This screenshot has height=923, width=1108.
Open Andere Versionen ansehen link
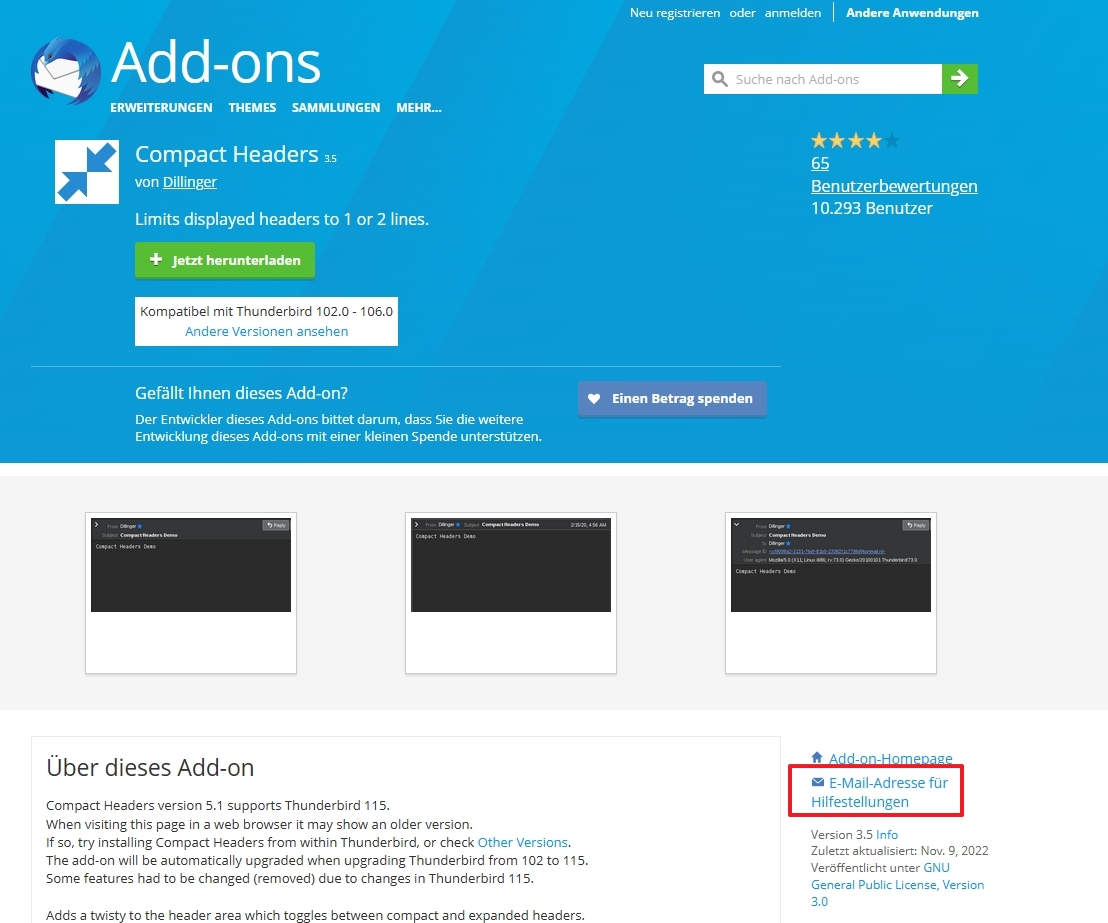pos(266,331)
